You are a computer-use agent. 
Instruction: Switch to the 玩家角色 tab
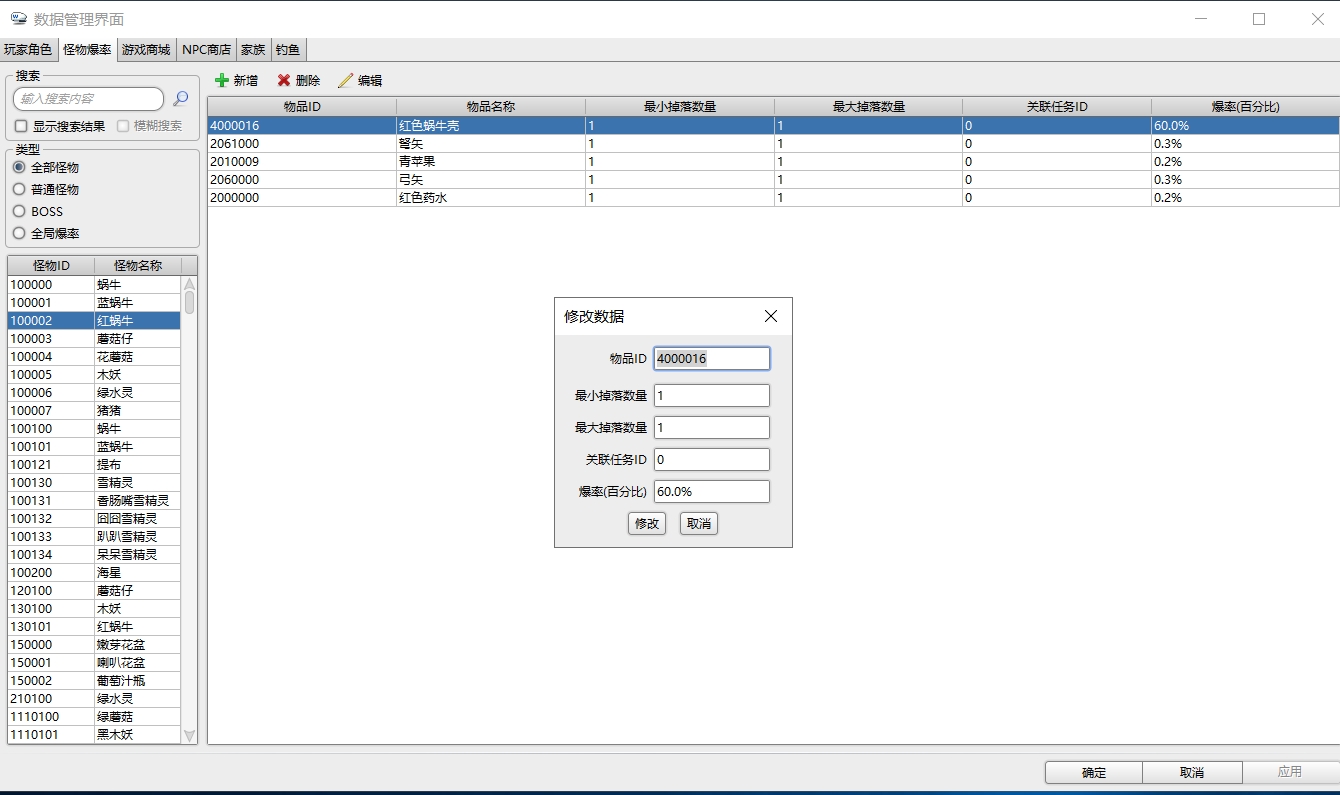(x=28, y=49)
